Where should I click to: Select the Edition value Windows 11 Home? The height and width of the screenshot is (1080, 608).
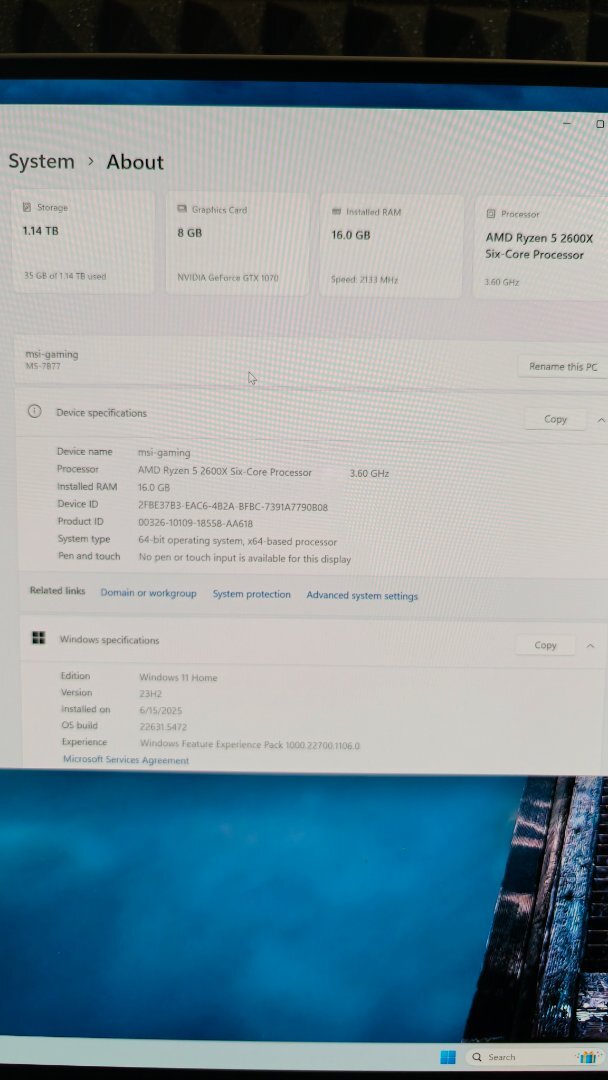coord(178,678)
